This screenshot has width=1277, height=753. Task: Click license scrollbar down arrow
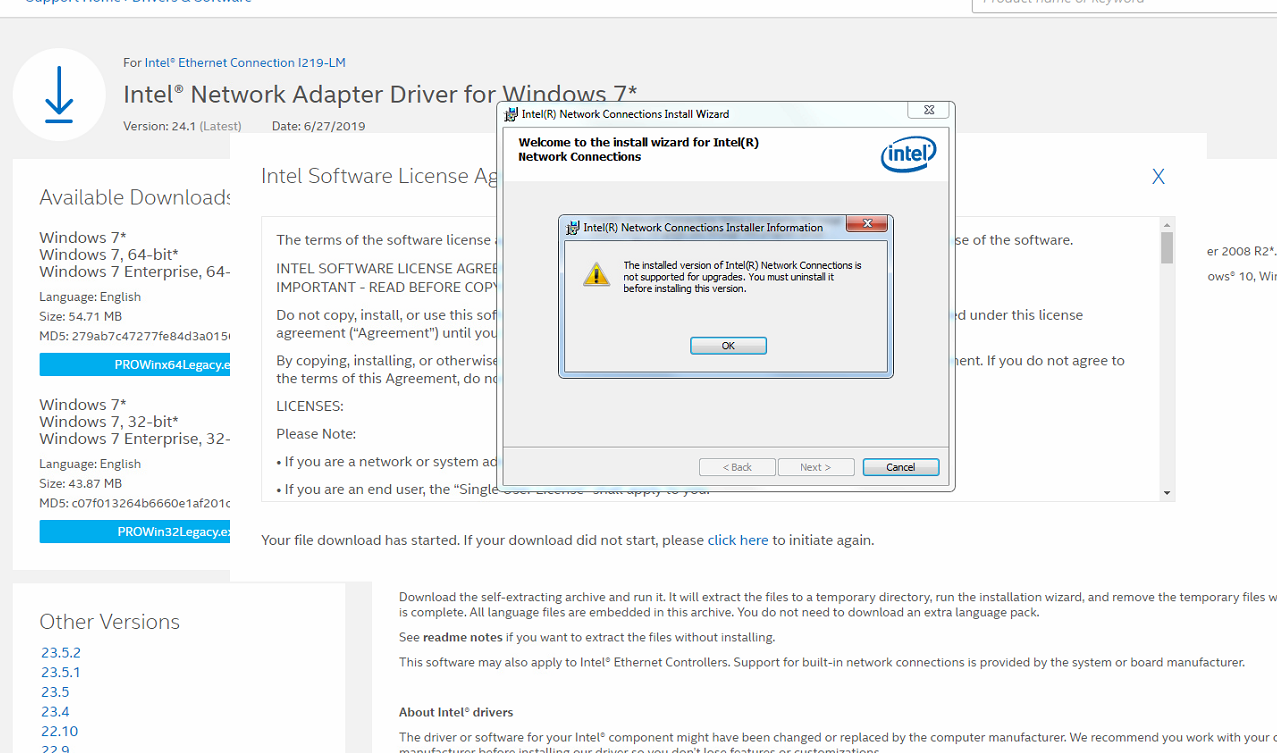click(x=1167, y=493)
